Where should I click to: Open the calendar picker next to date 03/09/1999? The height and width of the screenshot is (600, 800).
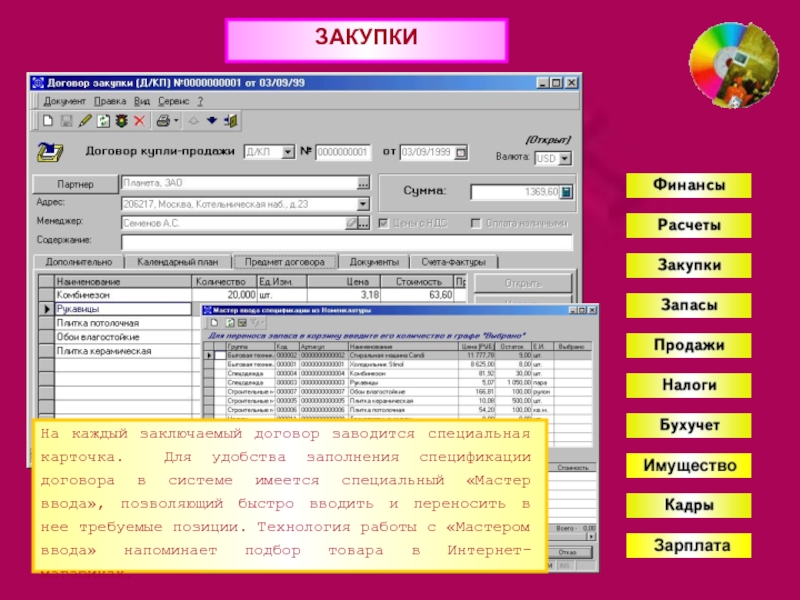pos(461,152)
